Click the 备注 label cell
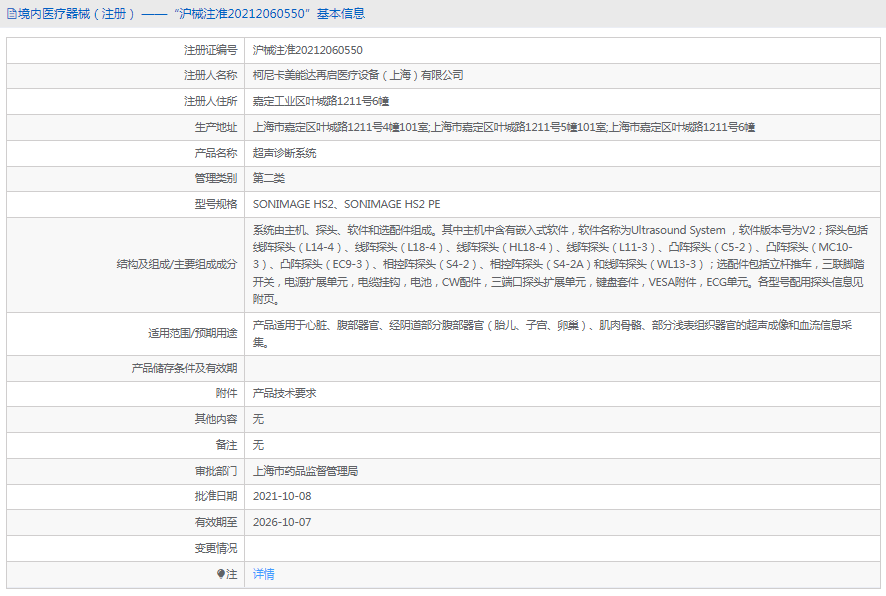 125,445
